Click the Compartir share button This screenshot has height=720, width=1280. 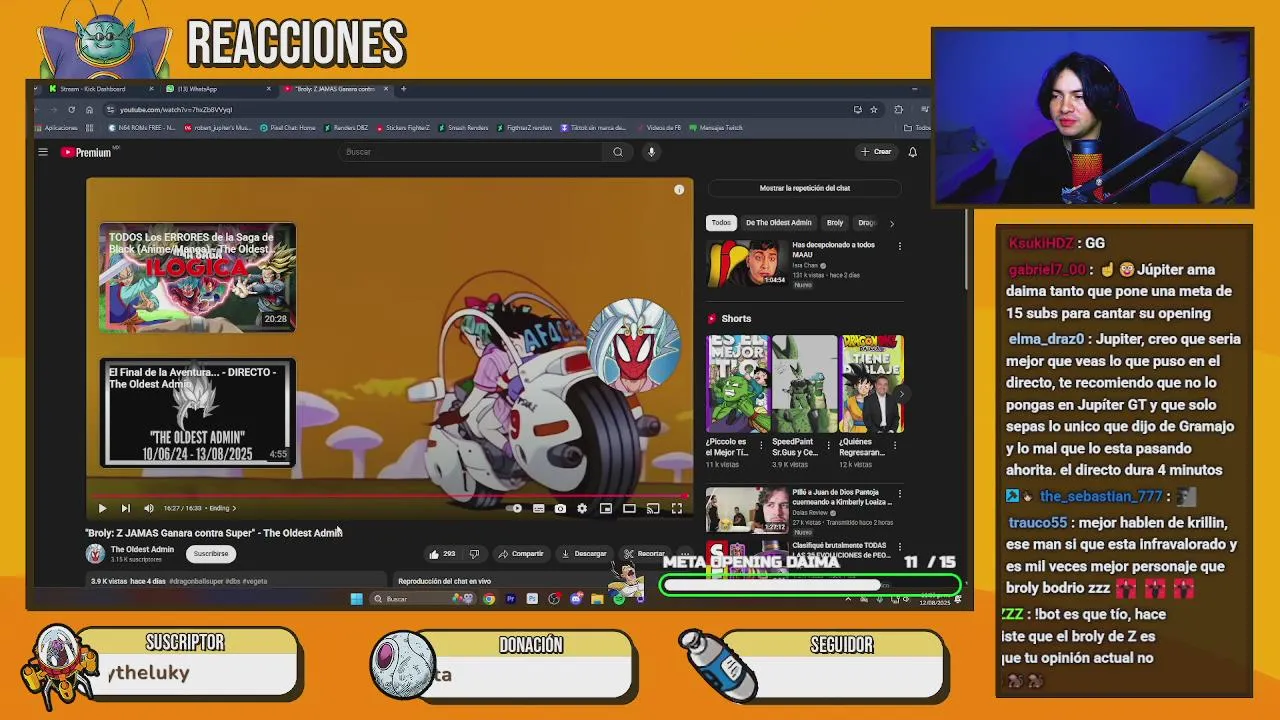(x=521, y=553)
